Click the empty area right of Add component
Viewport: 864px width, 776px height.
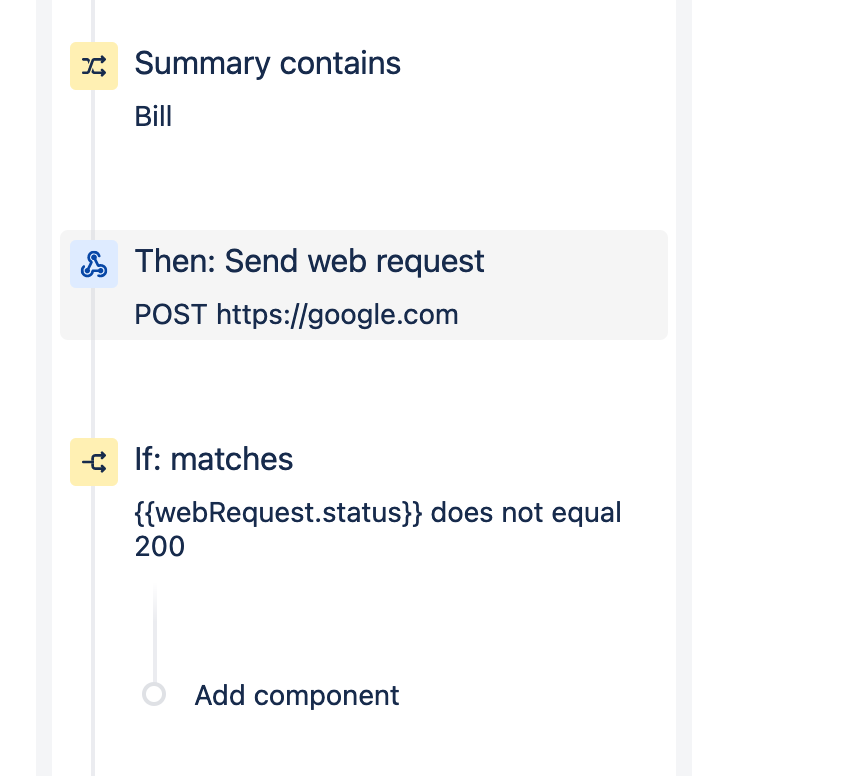[534, 696]
